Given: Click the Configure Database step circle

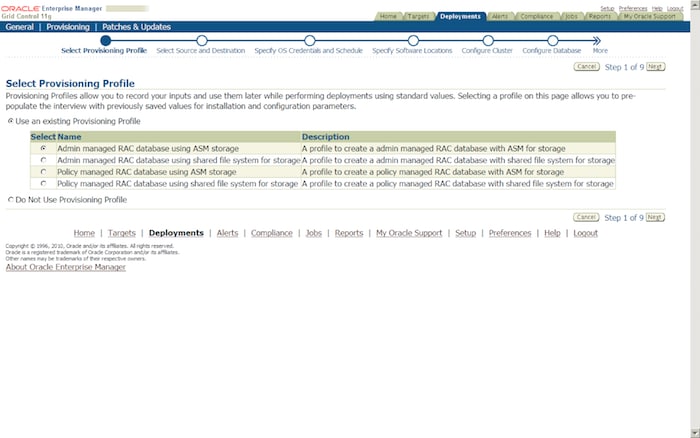Looking at the screenshot, I should click(x=553, y=41).
